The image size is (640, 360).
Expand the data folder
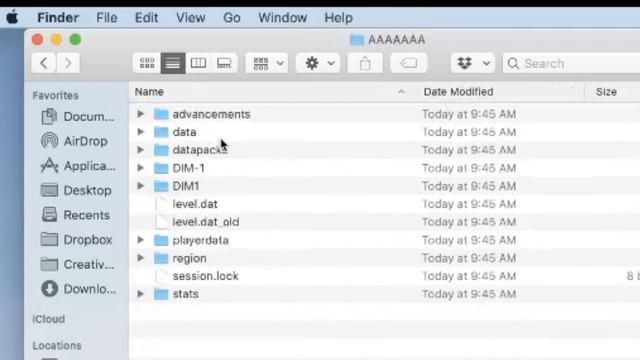point(140,132)
